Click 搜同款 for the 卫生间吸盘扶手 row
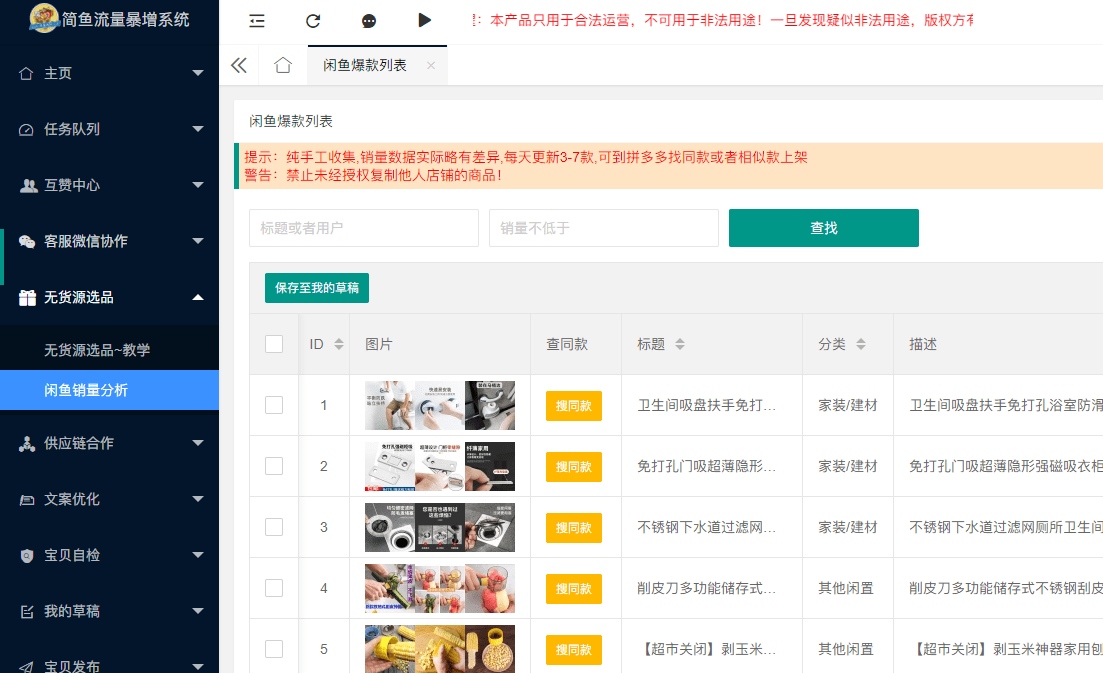Screen dimensions: 1103x673 [x=573, y=406]
